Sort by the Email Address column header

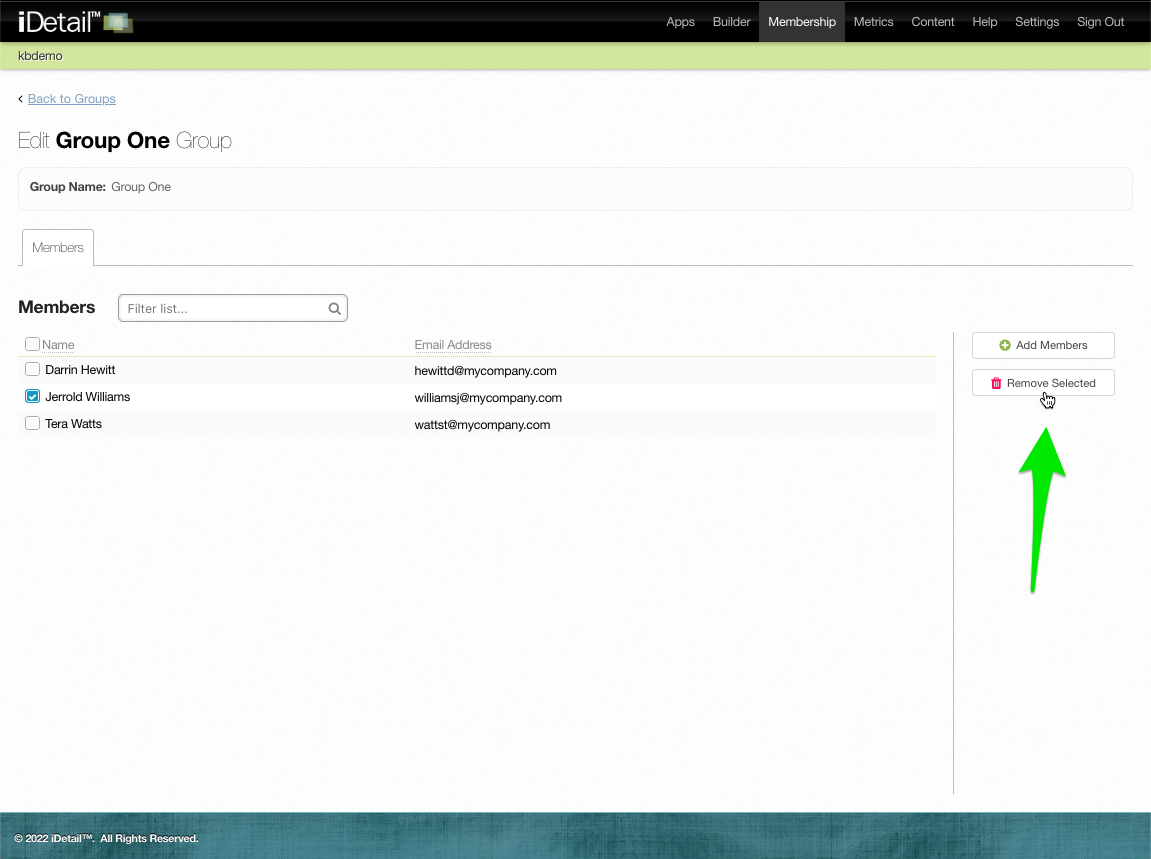tap(453, 344)
